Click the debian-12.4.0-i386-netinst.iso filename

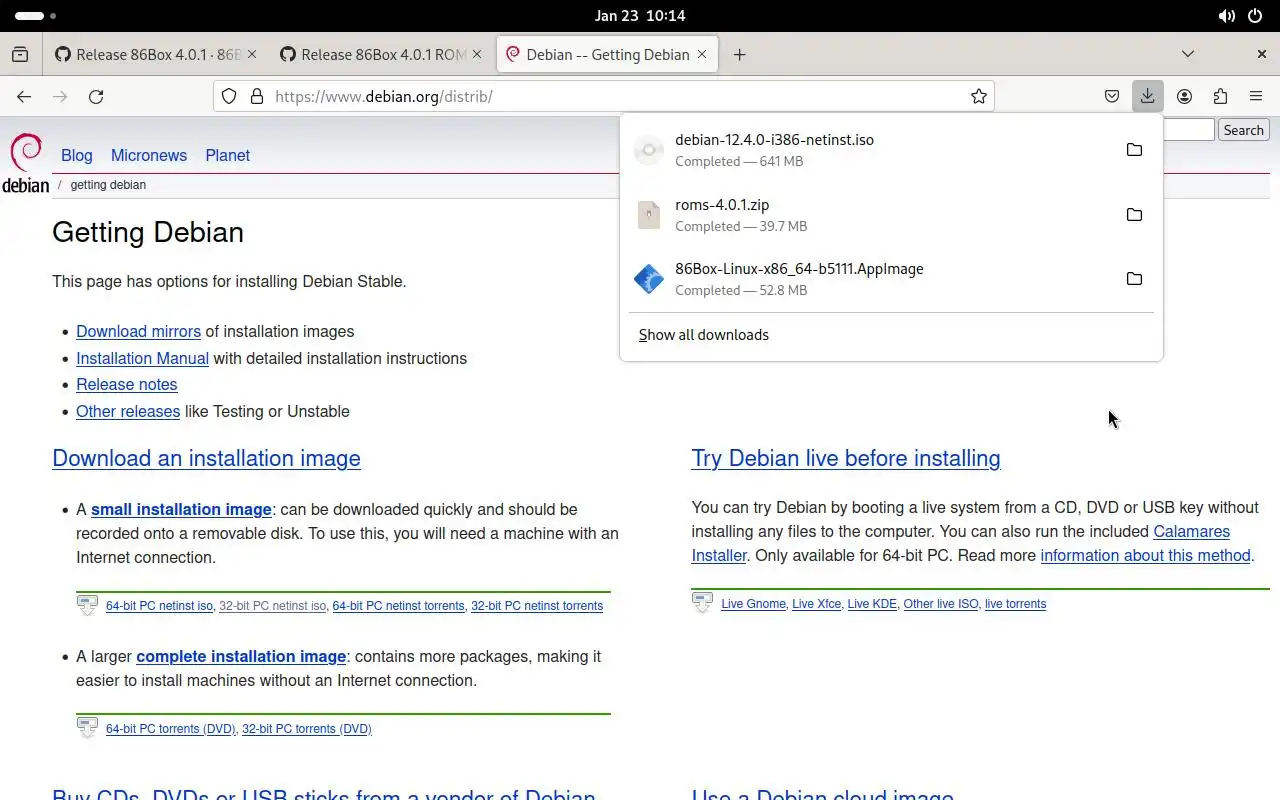(774, 140)
